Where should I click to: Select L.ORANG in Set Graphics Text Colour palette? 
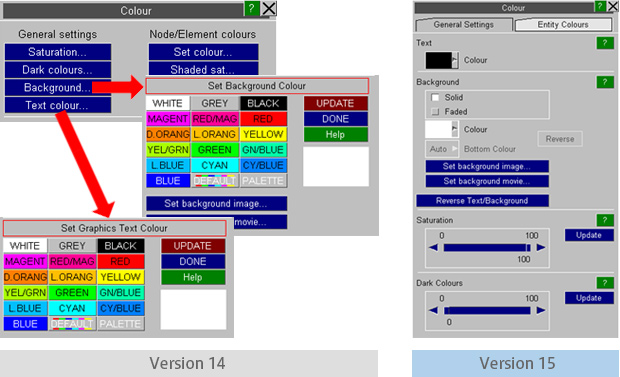pyautogui.click(x=72, y=277)
